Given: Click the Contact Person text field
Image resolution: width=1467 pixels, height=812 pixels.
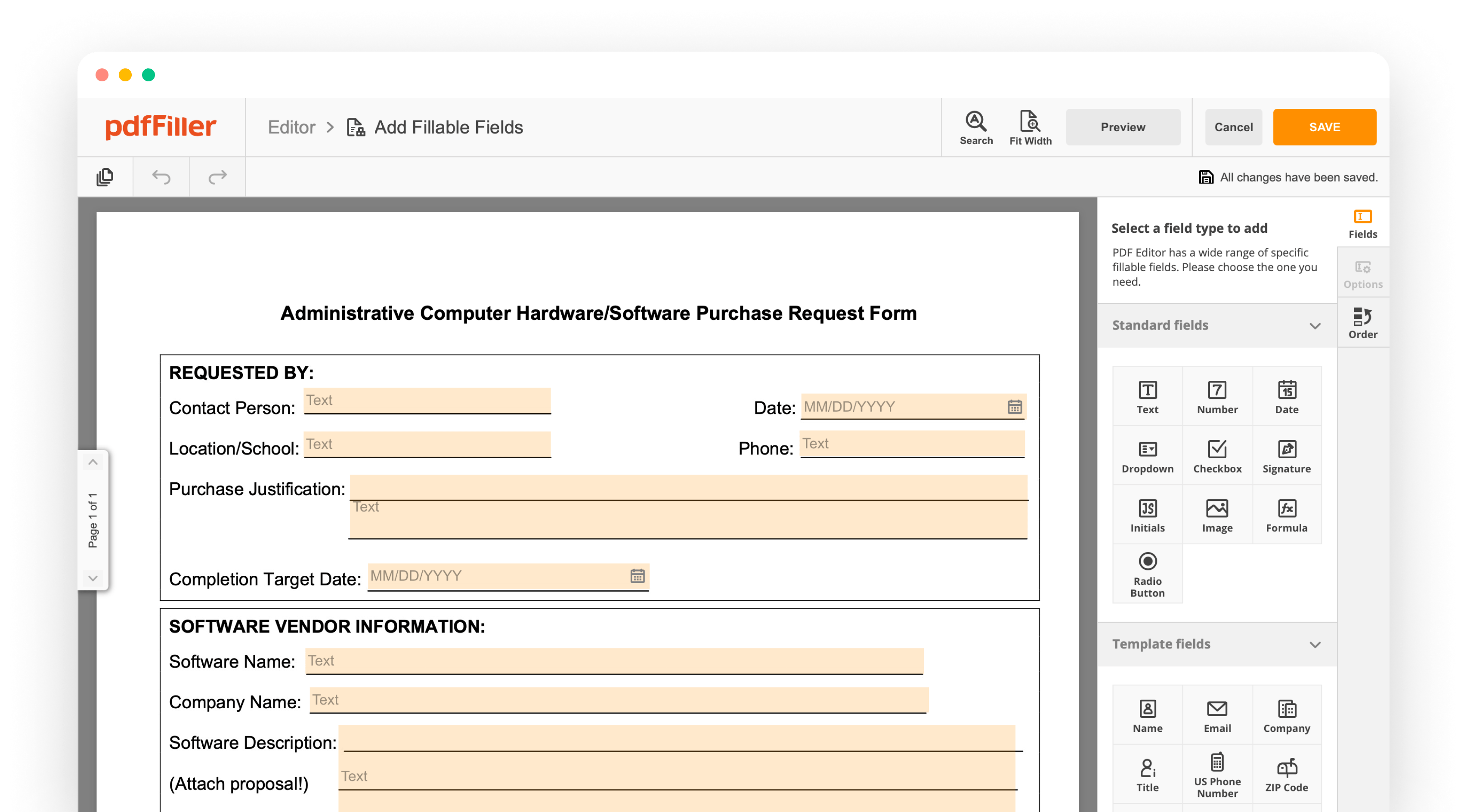Looking at the screenshot, I should 427,401.
